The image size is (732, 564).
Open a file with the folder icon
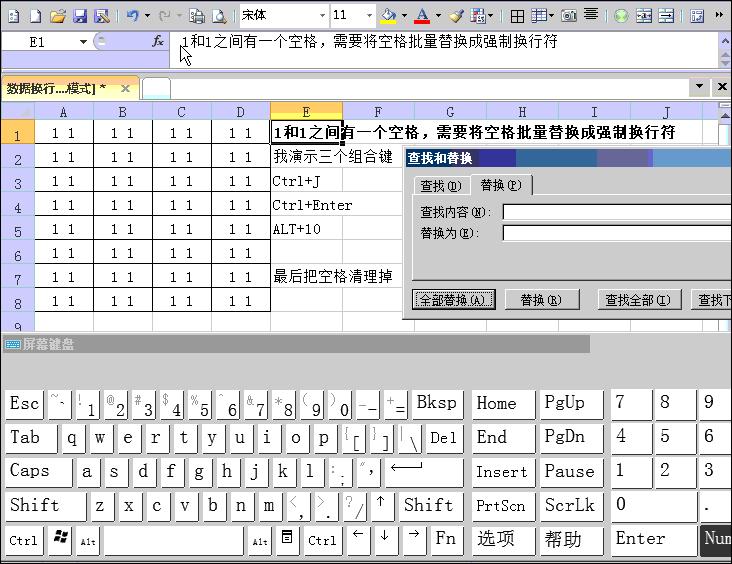click(58, 16)
